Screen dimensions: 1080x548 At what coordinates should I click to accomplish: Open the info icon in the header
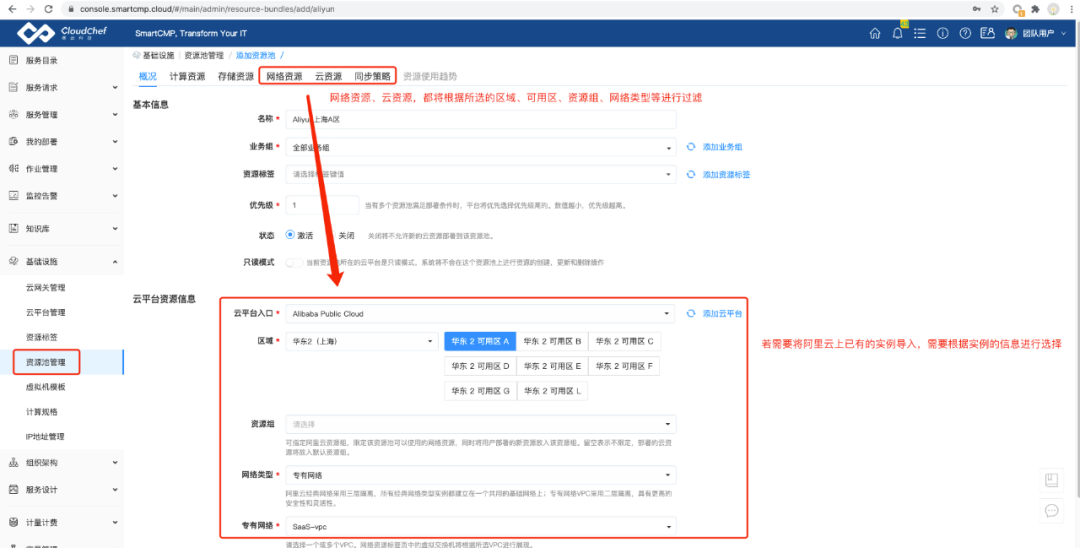click(x=942, y=33)
